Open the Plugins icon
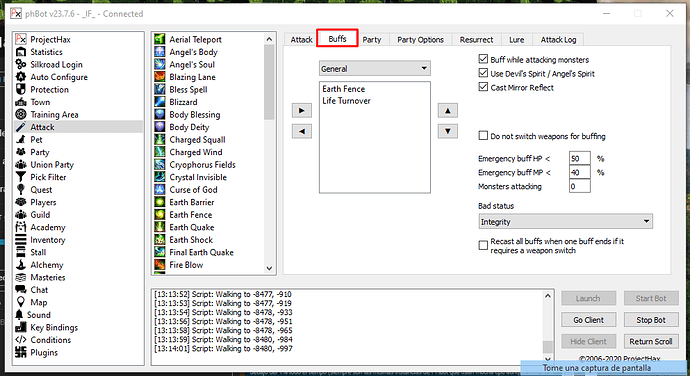 [21, 352]
